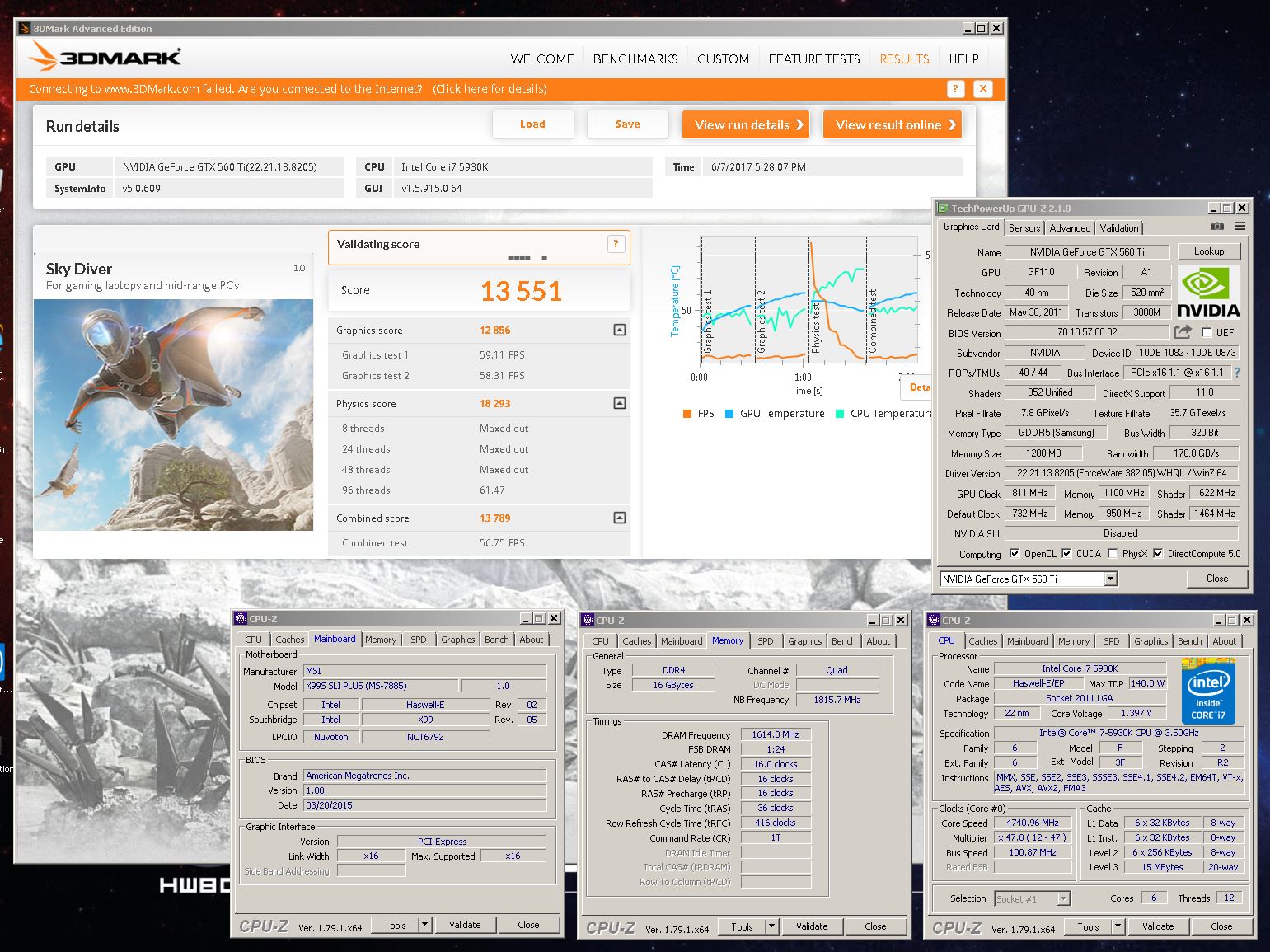Open the SPD tab in the Mainboard CPU-Z window
This screenshot has width=1270, height=952.
[419, 640]
